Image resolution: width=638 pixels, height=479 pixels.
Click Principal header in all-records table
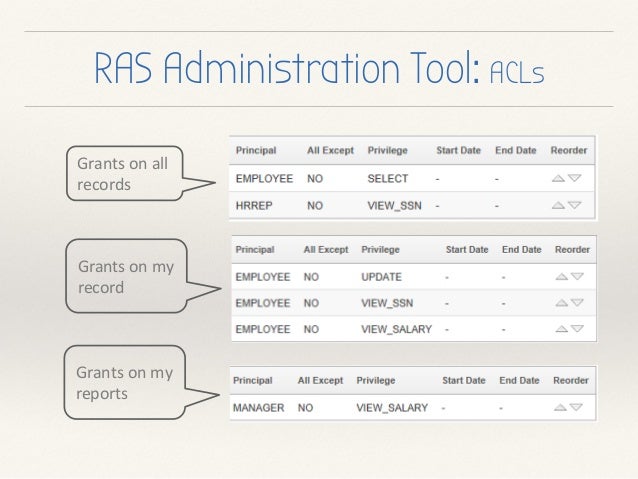[x=256, y=151]
